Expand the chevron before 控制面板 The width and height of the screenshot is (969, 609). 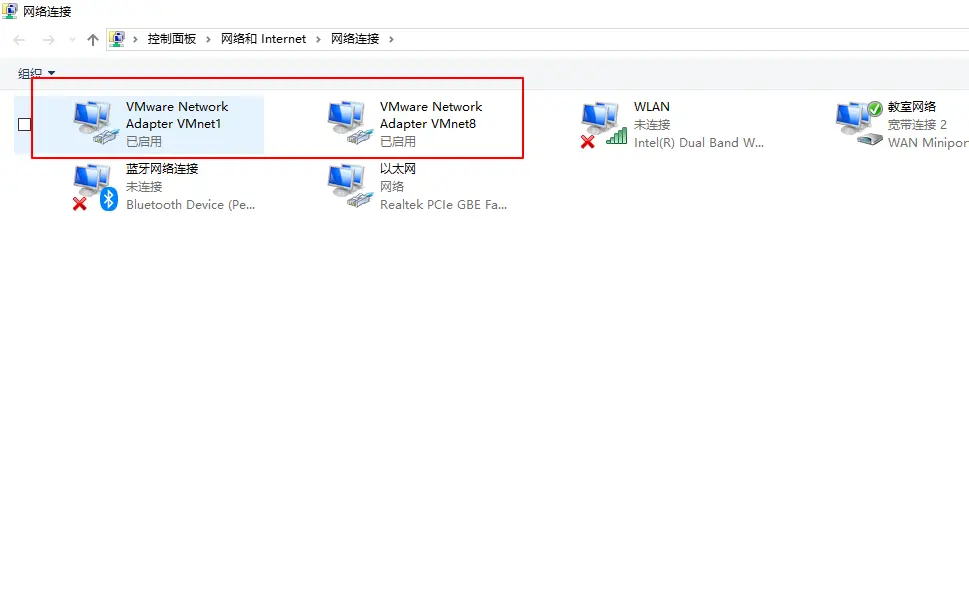(x=135, y=40)
